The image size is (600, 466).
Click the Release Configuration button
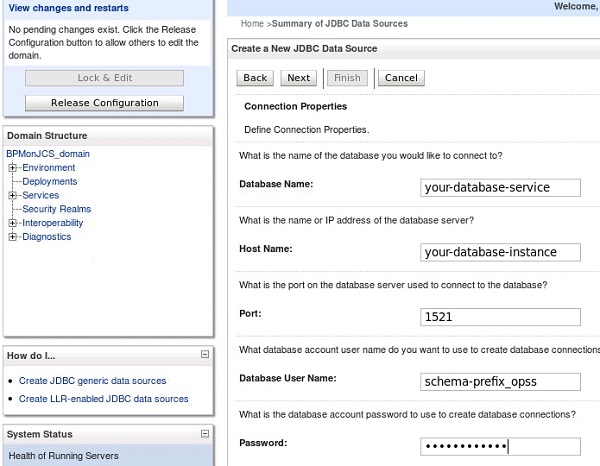pos(104,103)
